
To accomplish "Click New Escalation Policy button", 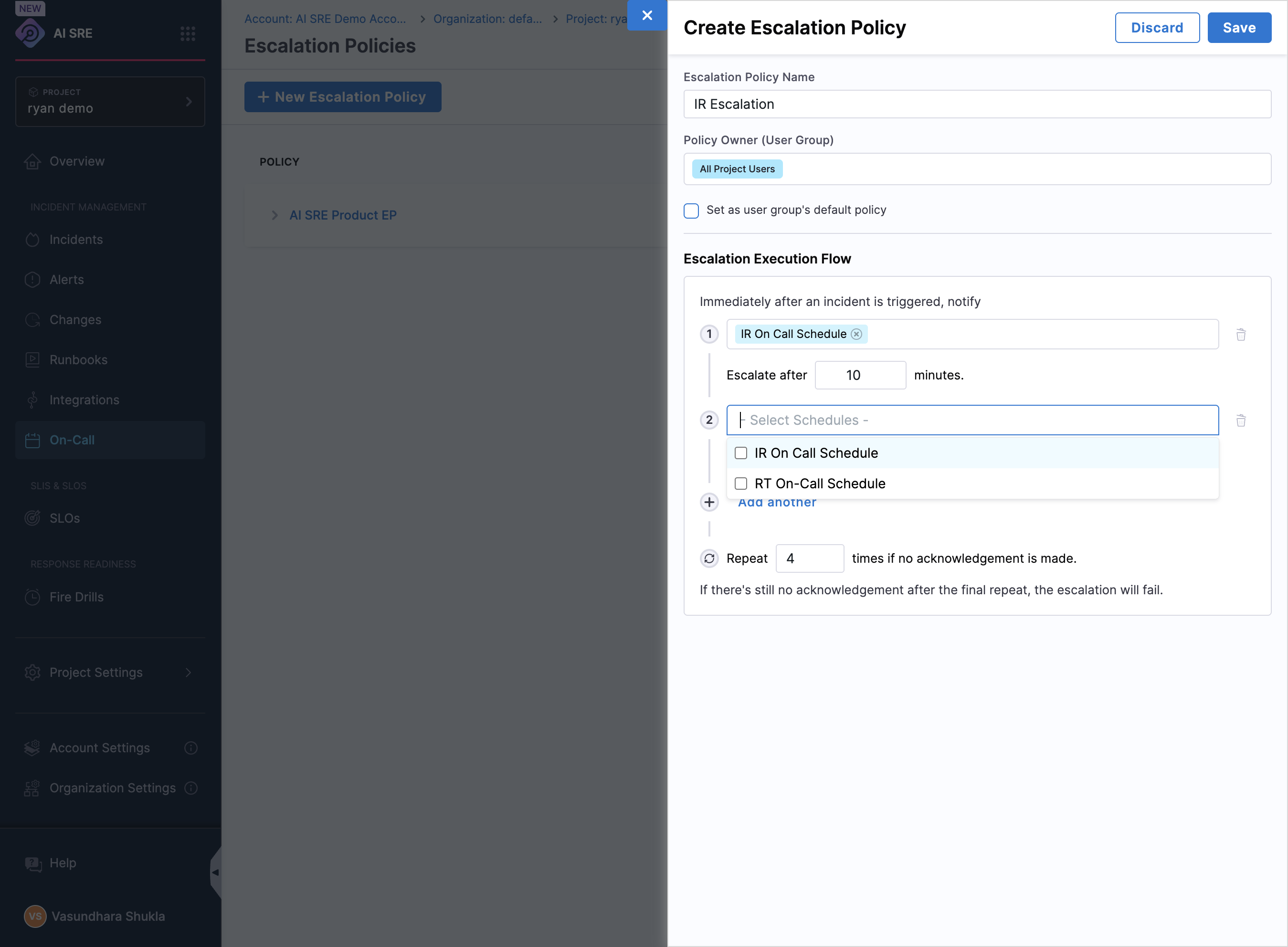I will tap(343, 97).
